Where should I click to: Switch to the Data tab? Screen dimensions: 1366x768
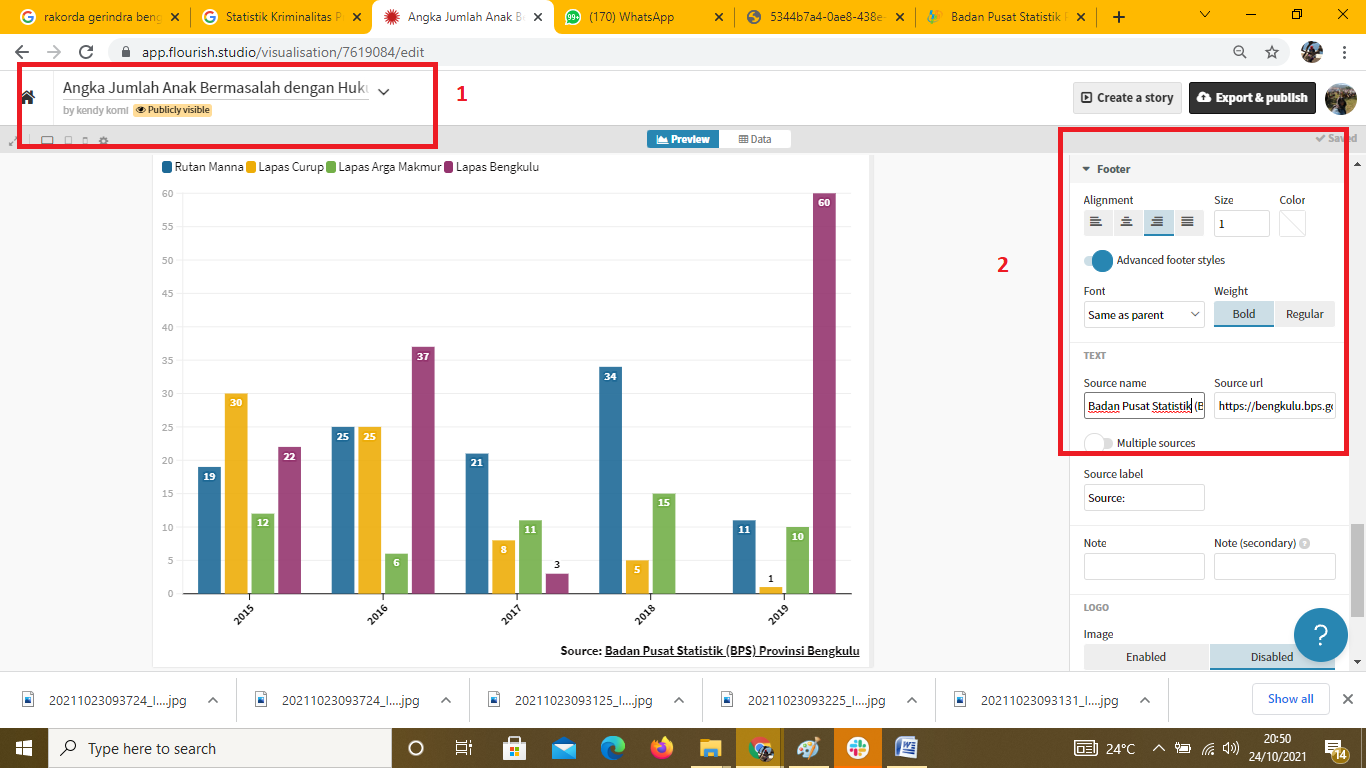(755, 139)
